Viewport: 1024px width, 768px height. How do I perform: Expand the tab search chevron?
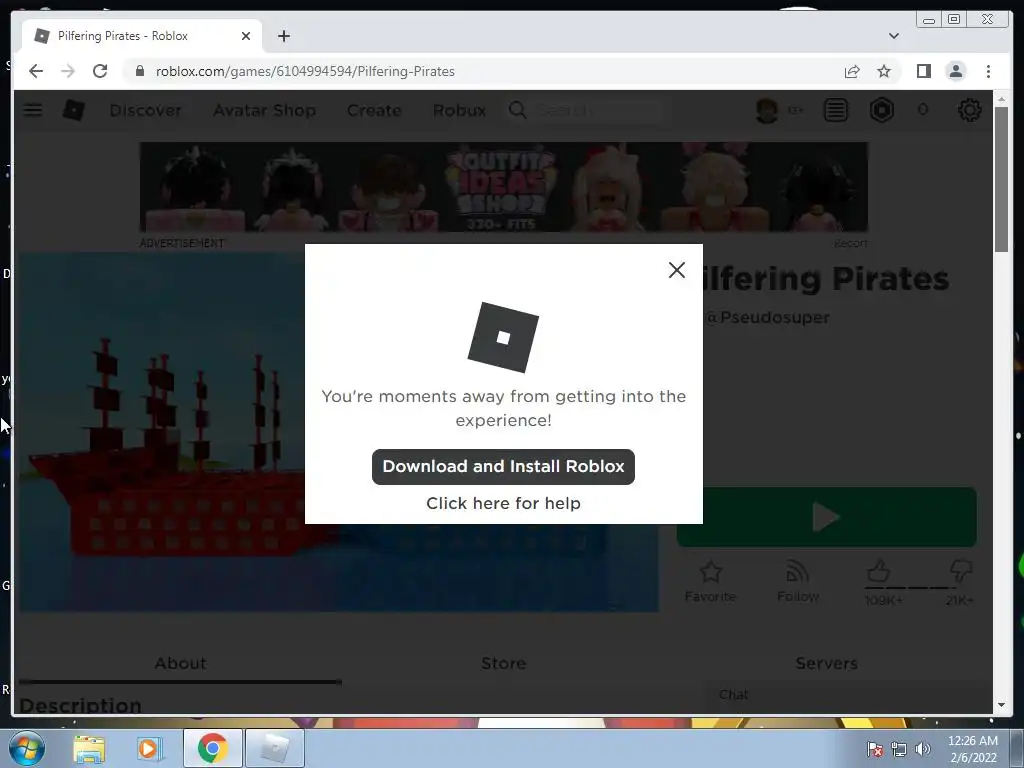(x=893, y=36)
